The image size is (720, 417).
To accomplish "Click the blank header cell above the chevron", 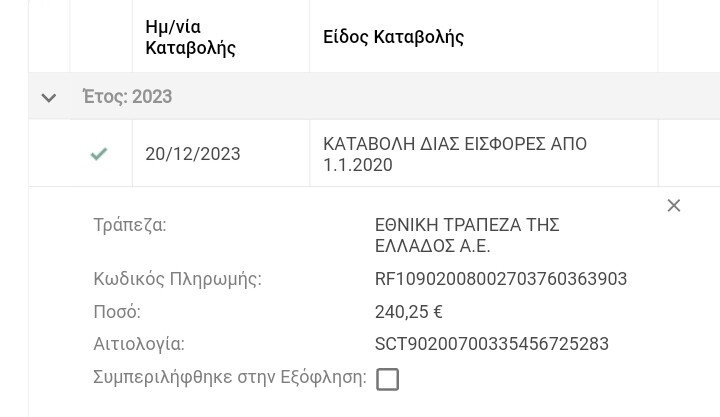I will click(48, 37).
